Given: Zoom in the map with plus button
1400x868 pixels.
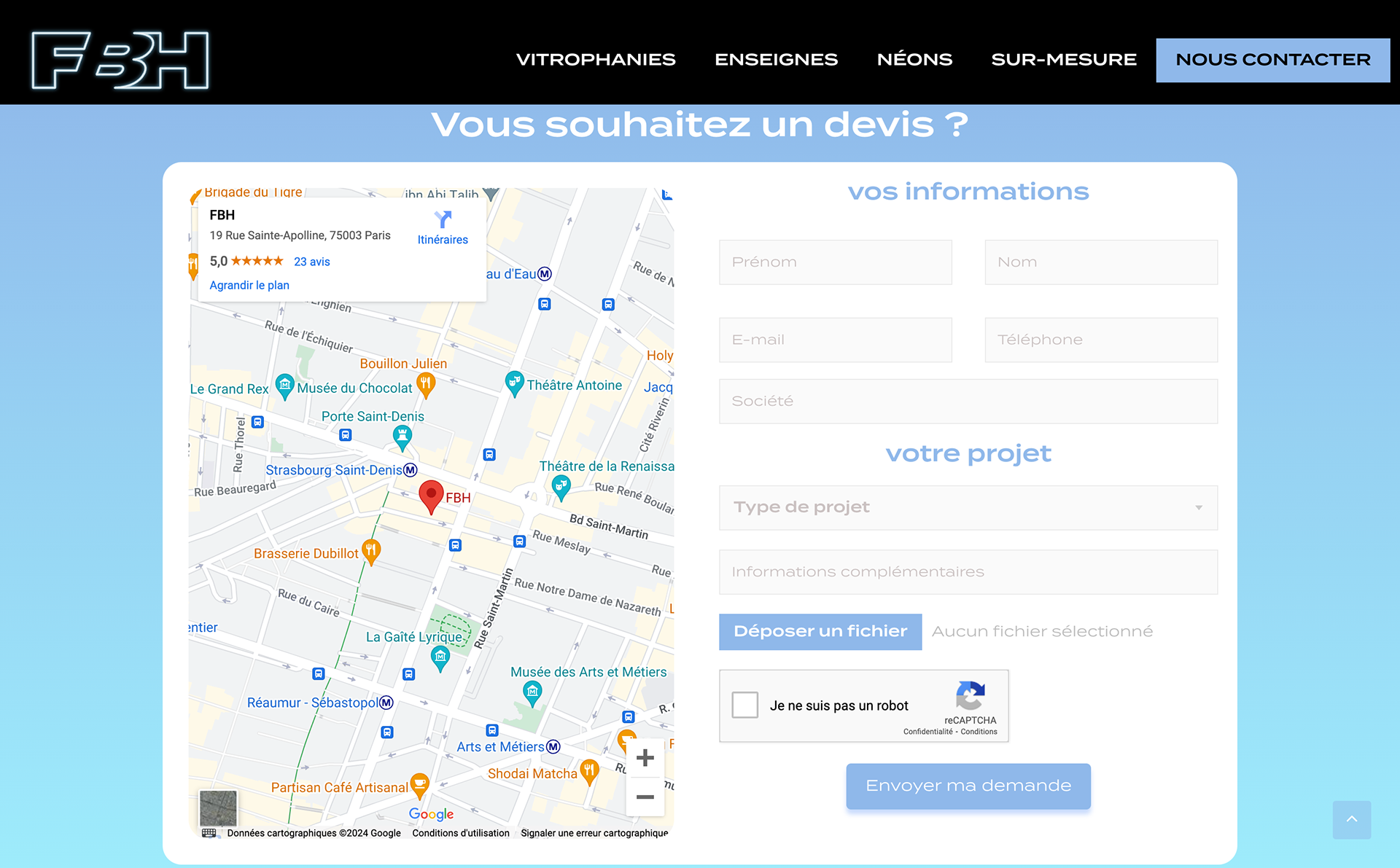Looking at the screenshot, I should (645, 758).
